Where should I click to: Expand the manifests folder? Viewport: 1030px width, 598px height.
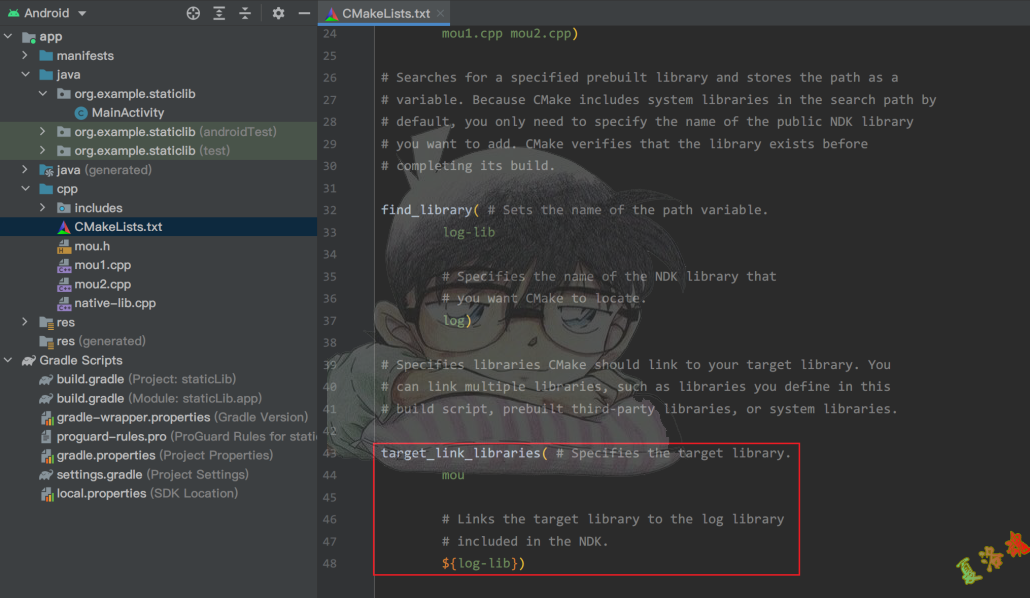point(26,56)
